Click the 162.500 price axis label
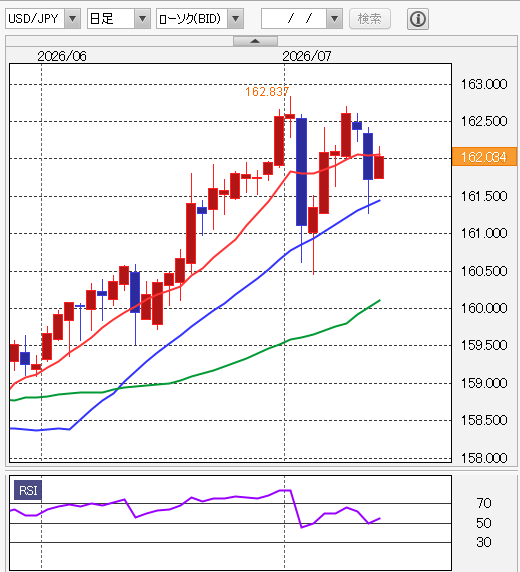Image resolution: width=520 pixels, height=572 pixels. pyautogui.click(x=484, y=121)
